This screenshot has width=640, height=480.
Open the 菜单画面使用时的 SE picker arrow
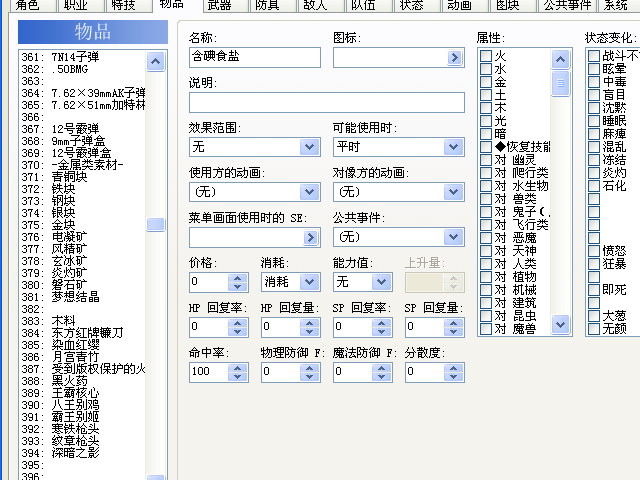pyautogui.click(x=311, y=237)
